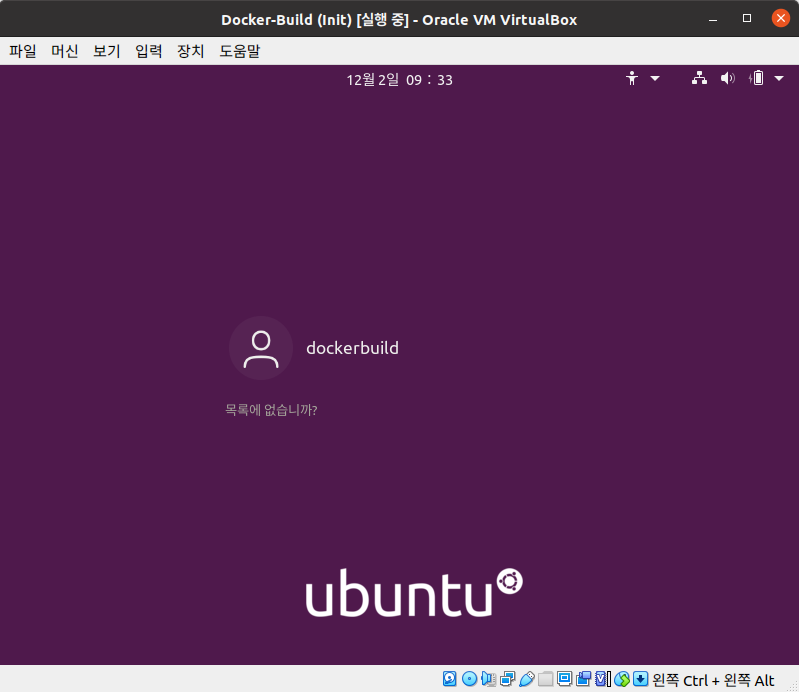This screenshot has height=692, width=799.
Task: Maximize the VirtualBox window
Action: point(747,19)
